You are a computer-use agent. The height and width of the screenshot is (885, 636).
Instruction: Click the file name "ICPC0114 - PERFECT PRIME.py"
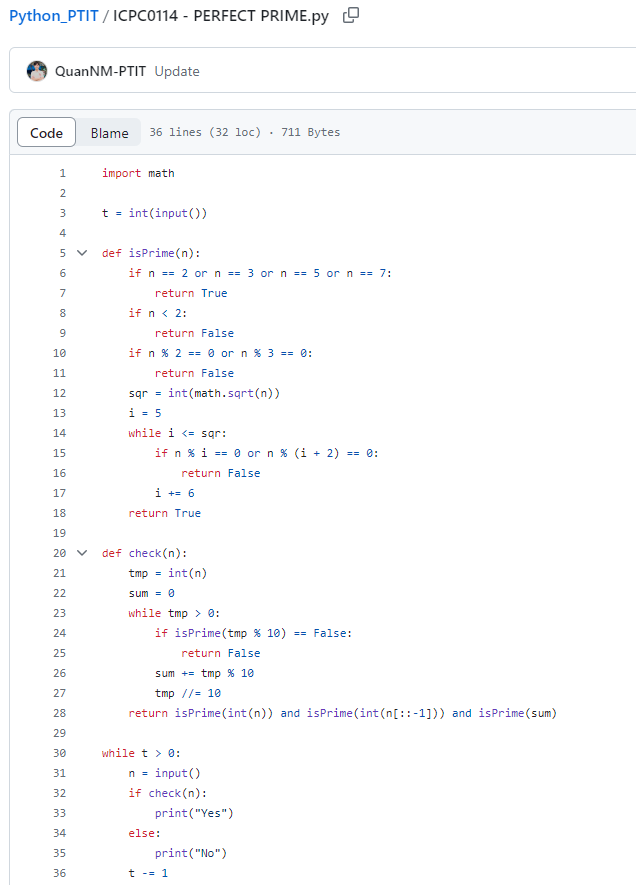(x=221, y=16)
